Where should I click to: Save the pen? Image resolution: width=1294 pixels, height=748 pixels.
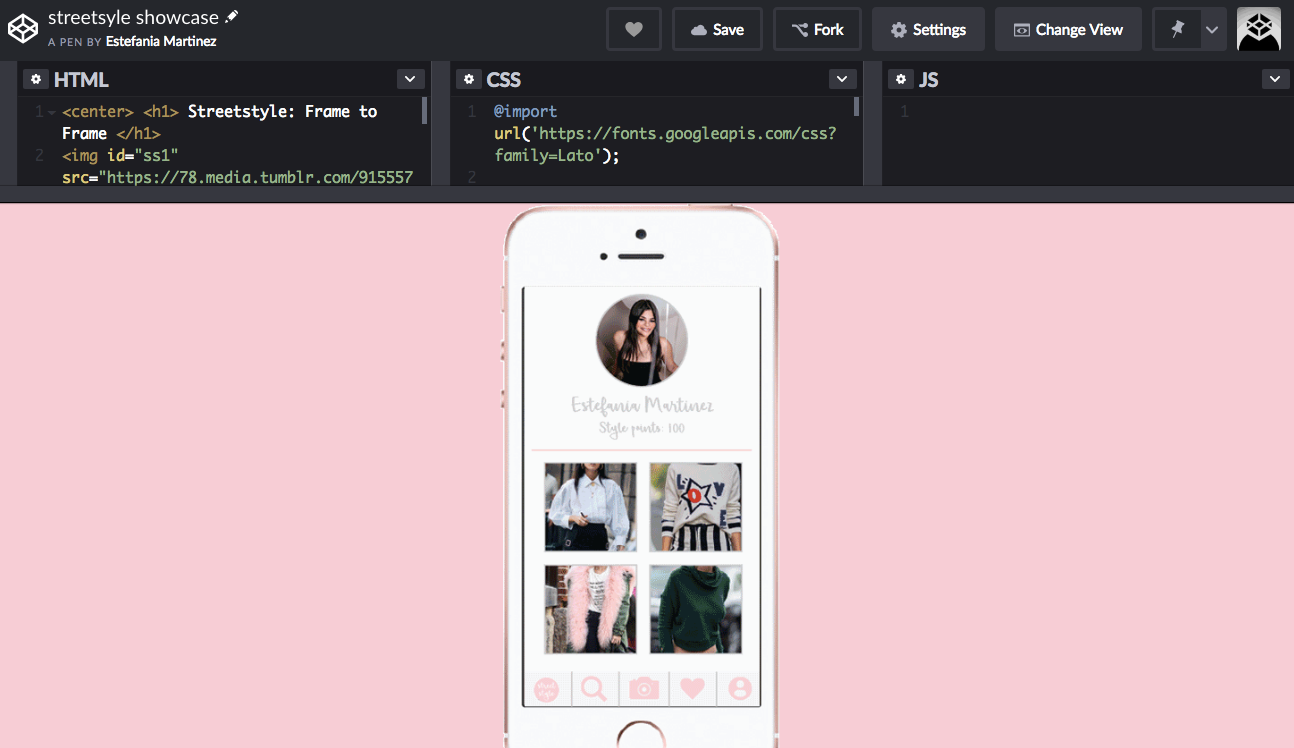point(717,30)
